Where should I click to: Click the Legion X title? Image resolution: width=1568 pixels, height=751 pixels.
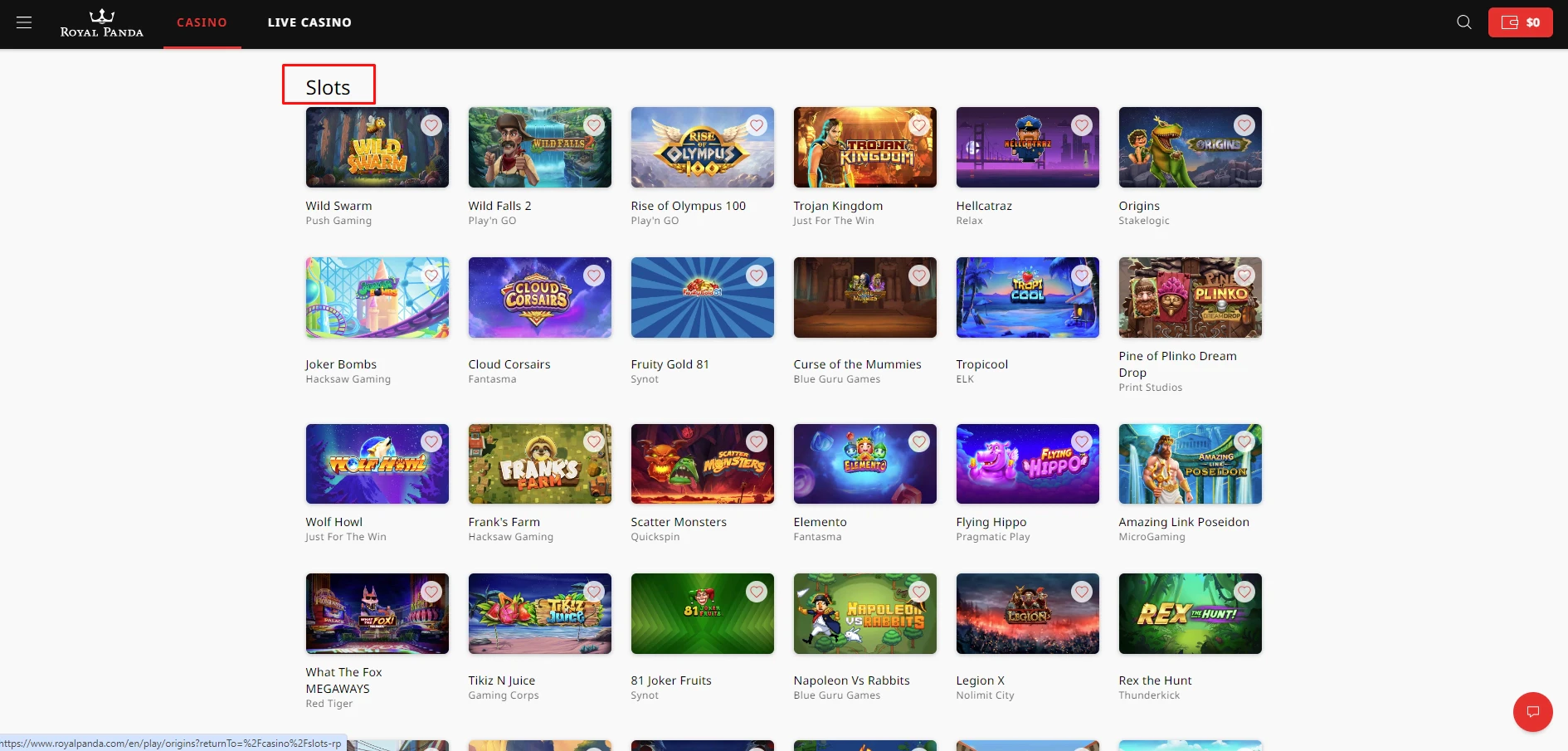981,680
